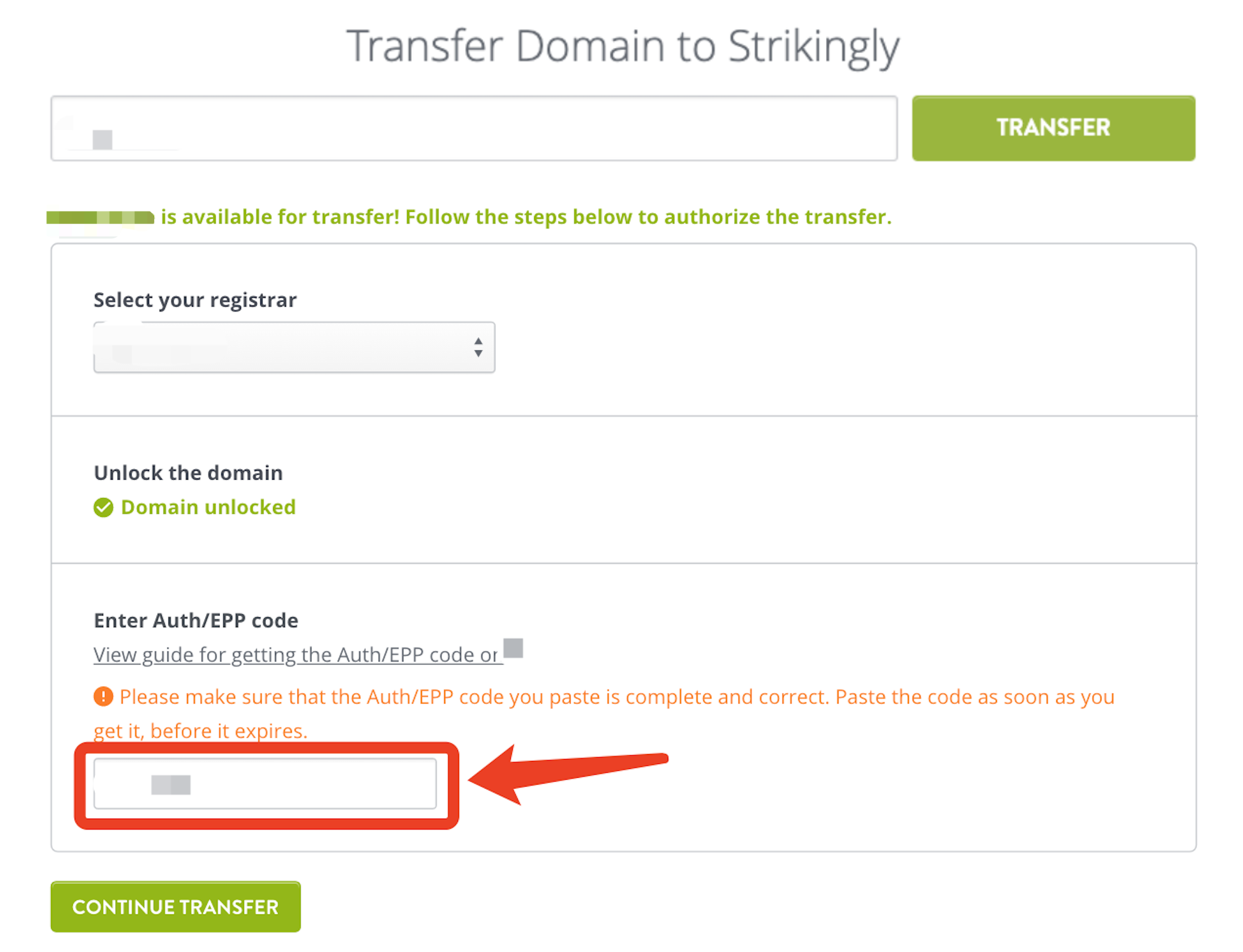The width and height of the screenshot is (1243, 952).
Task: Click the highlighted code box inside the red outline
Action: click(x=264, y=784)
